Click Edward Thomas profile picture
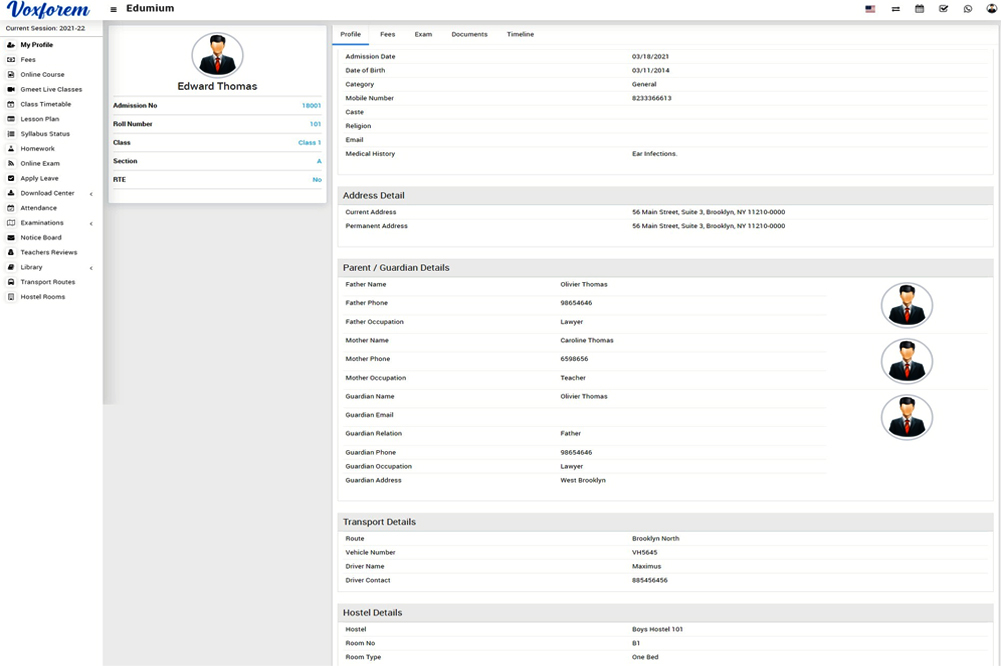 click(217, 55)
